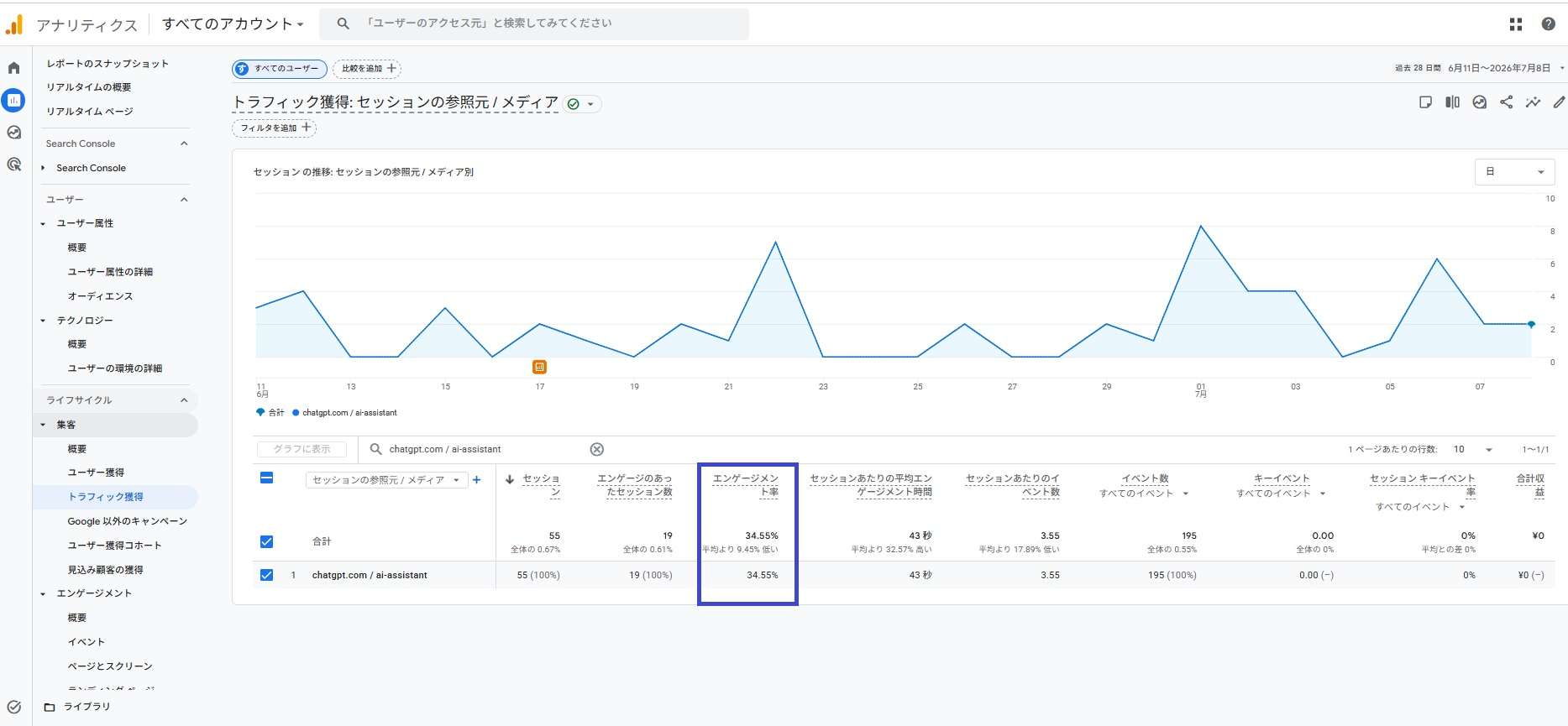Clear the chatgpt.com table search filter
1568x726 pixels.
[596, 449]
